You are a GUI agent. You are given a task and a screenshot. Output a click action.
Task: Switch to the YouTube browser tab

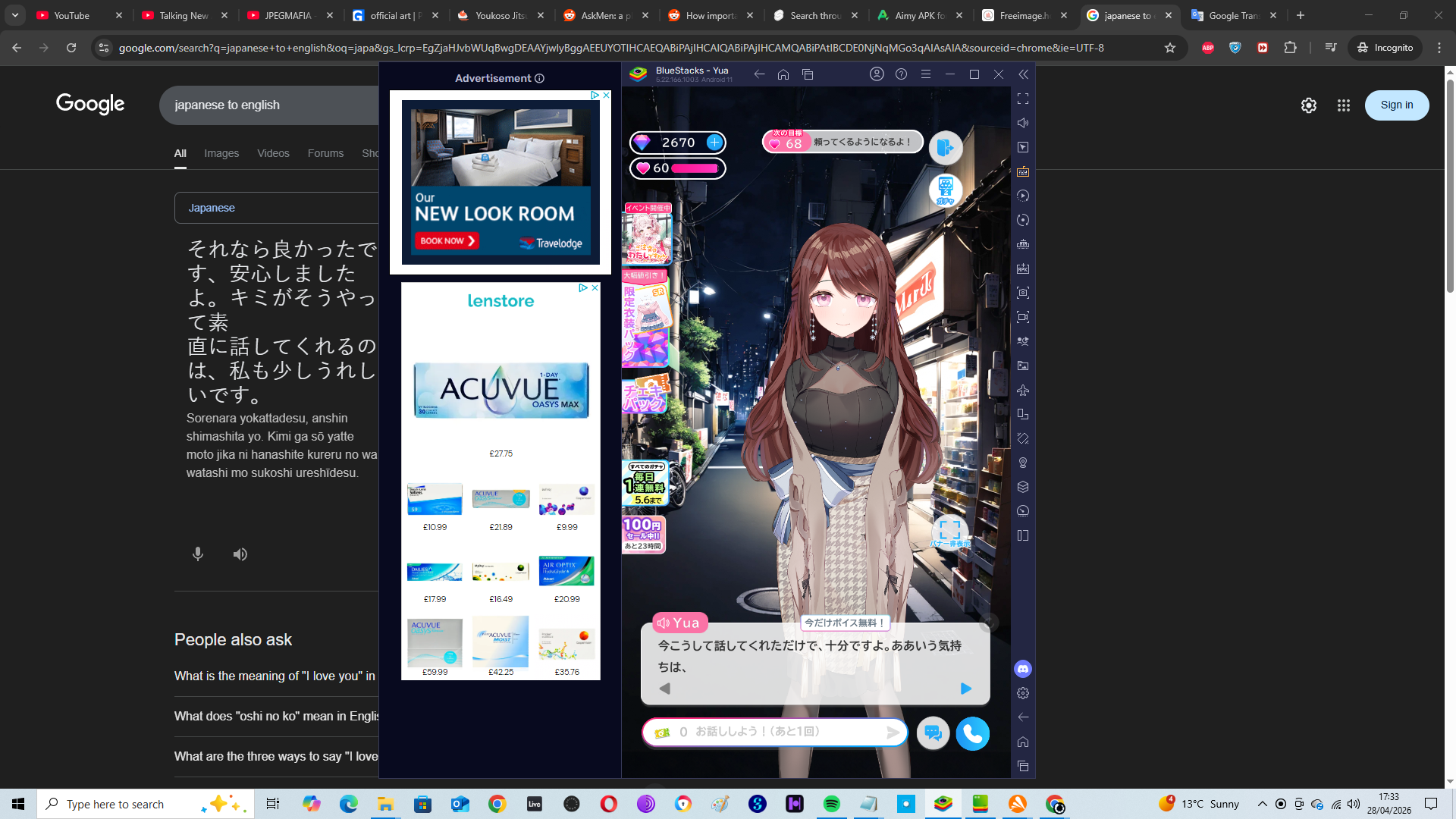(x=71, y=15)
